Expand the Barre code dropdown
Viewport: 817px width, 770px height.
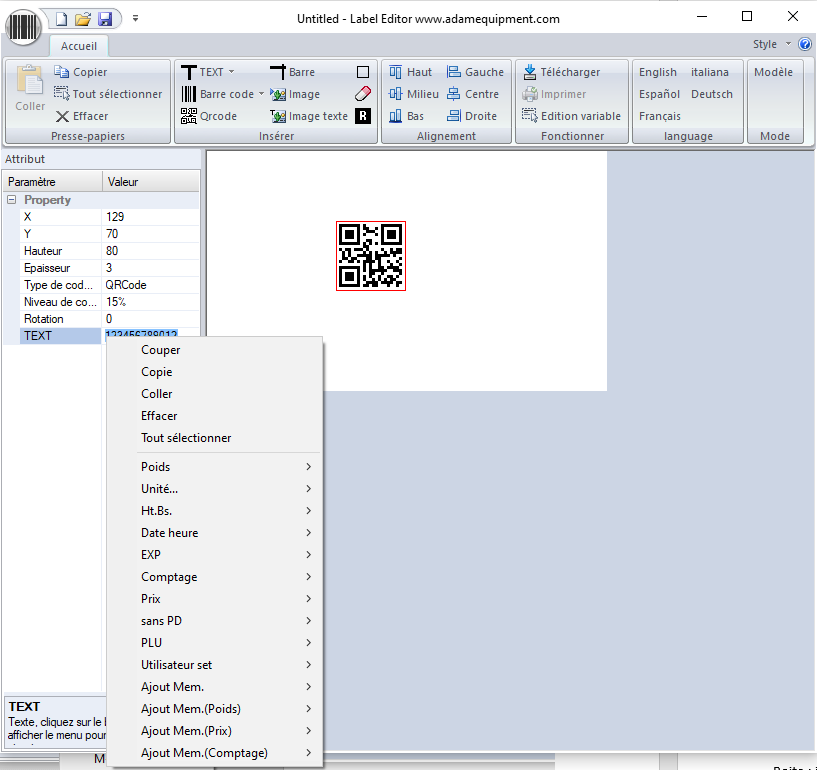[x=262, y=94]
